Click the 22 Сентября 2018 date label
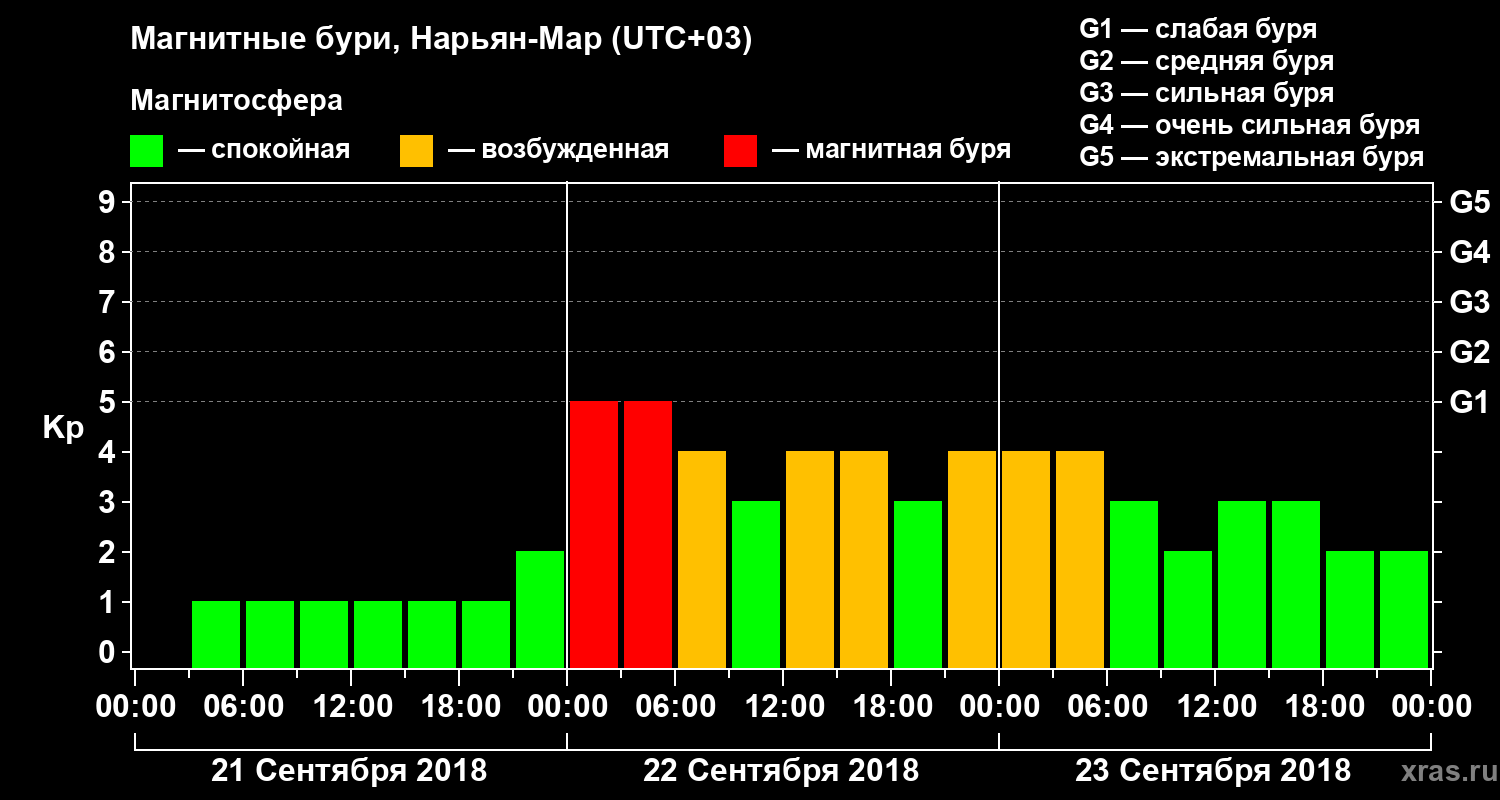1500x800 pixels. [x=781, y=771]
